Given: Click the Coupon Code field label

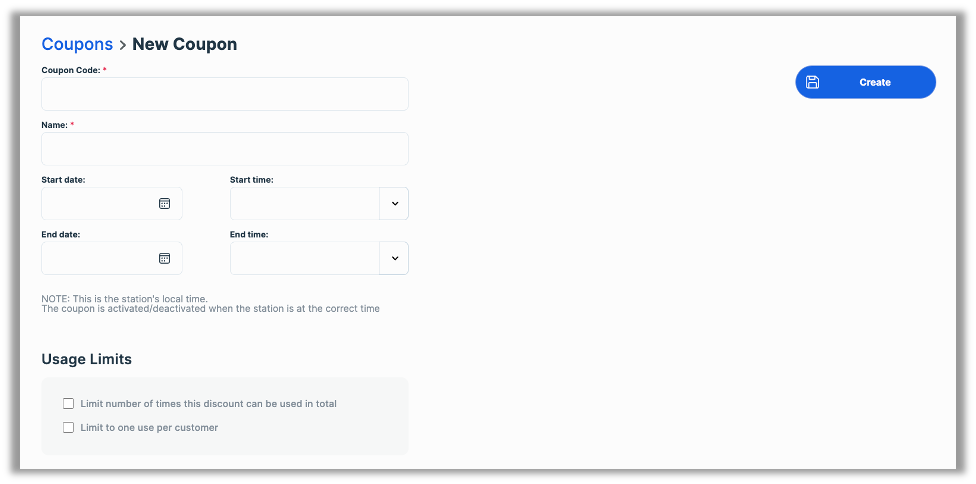Looking at the screenshot, I should point(70,70).
